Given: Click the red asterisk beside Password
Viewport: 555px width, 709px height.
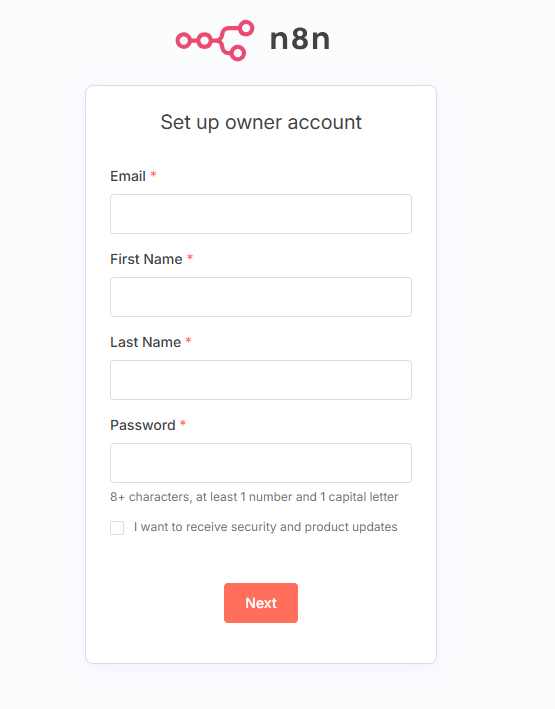Looking at the screenshot, I should [183, 424].
